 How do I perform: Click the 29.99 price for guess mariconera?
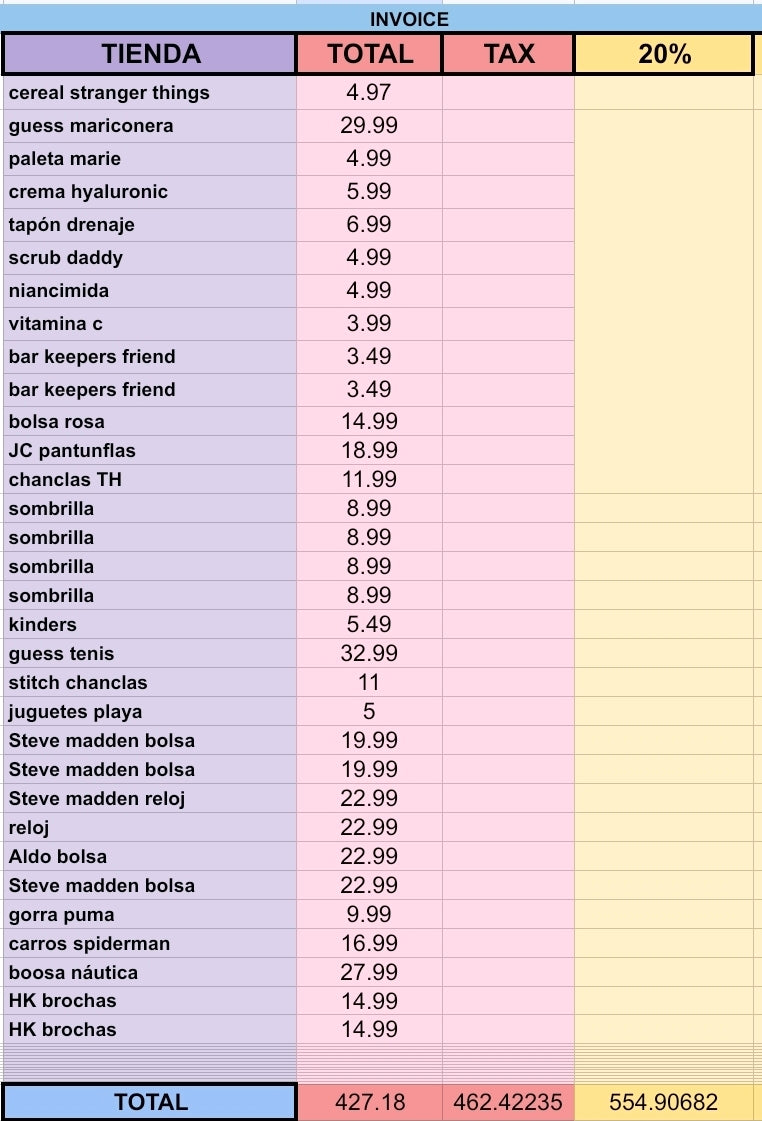[x=369, y=126]
